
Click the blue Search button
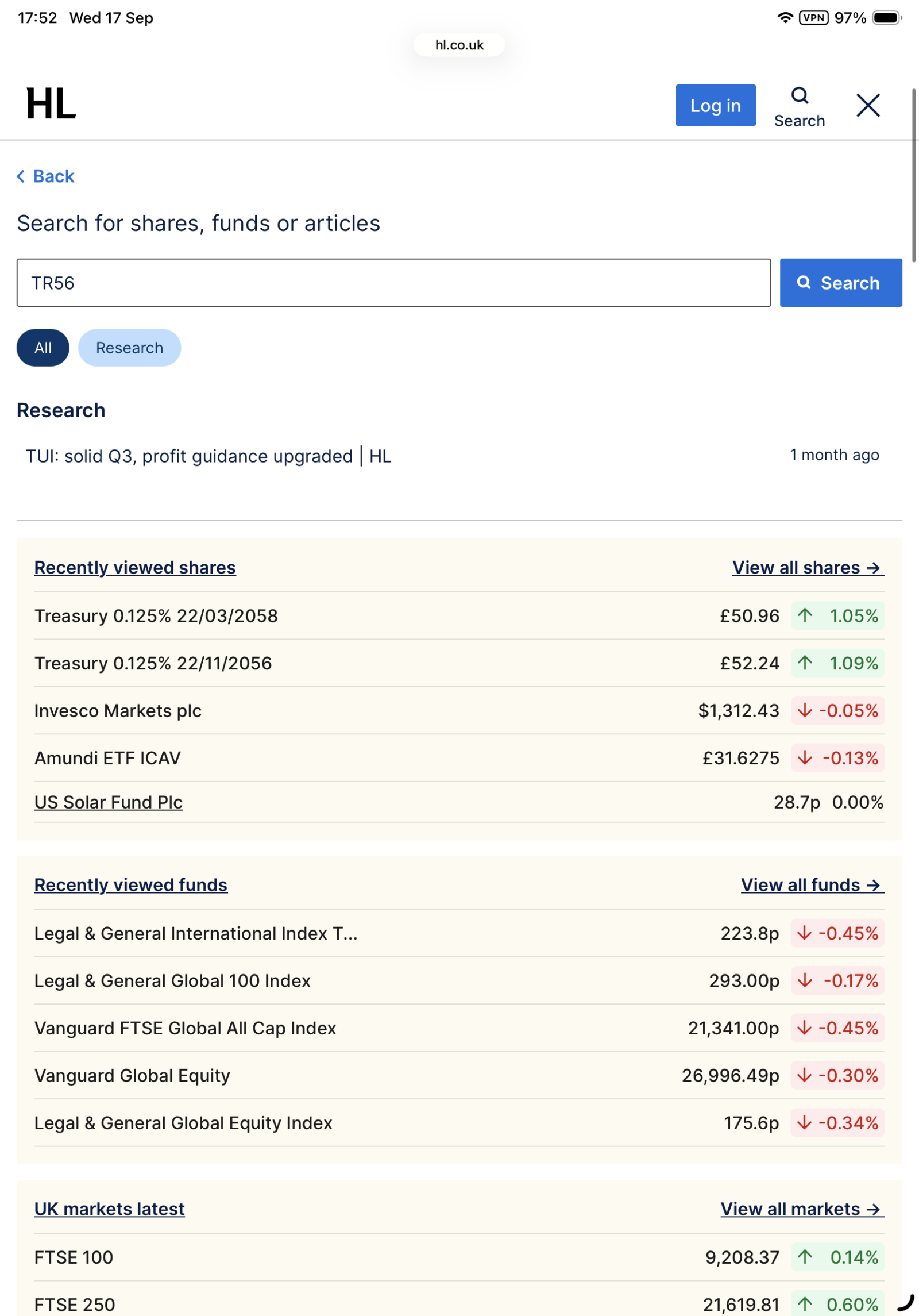[840, 283]
